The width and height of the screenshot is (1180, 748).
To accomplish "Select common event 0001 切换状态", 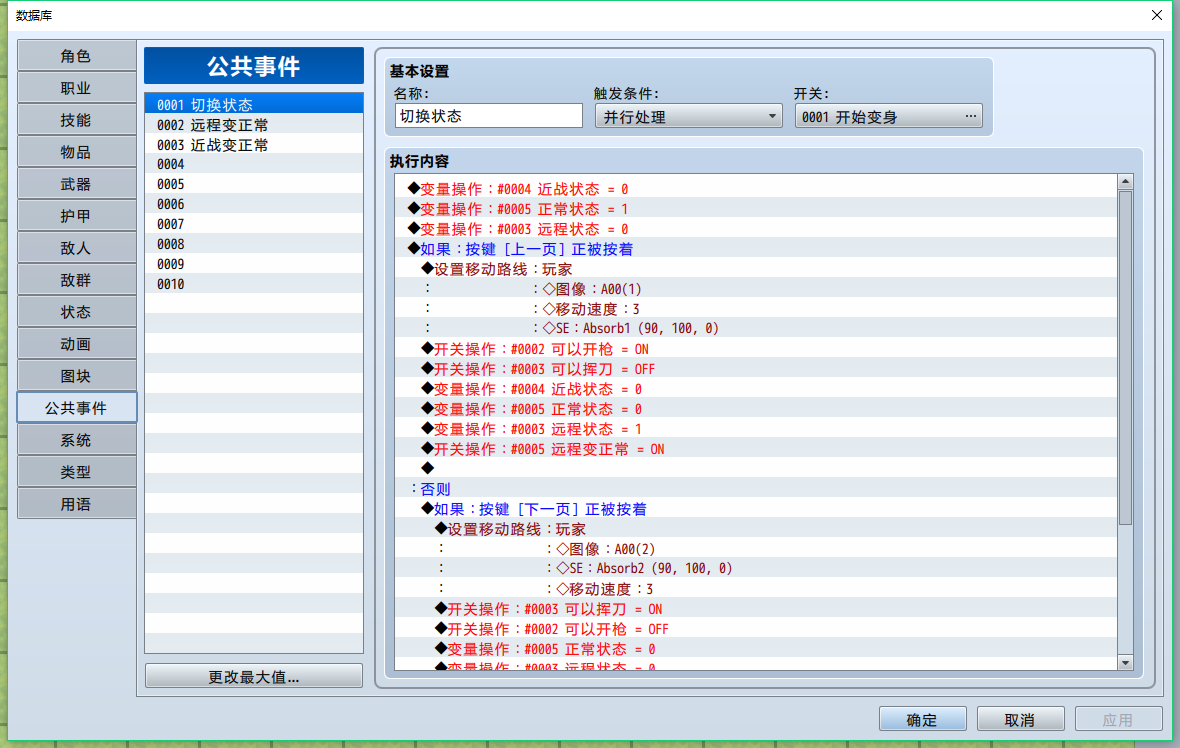I will (x=254, y=105).
